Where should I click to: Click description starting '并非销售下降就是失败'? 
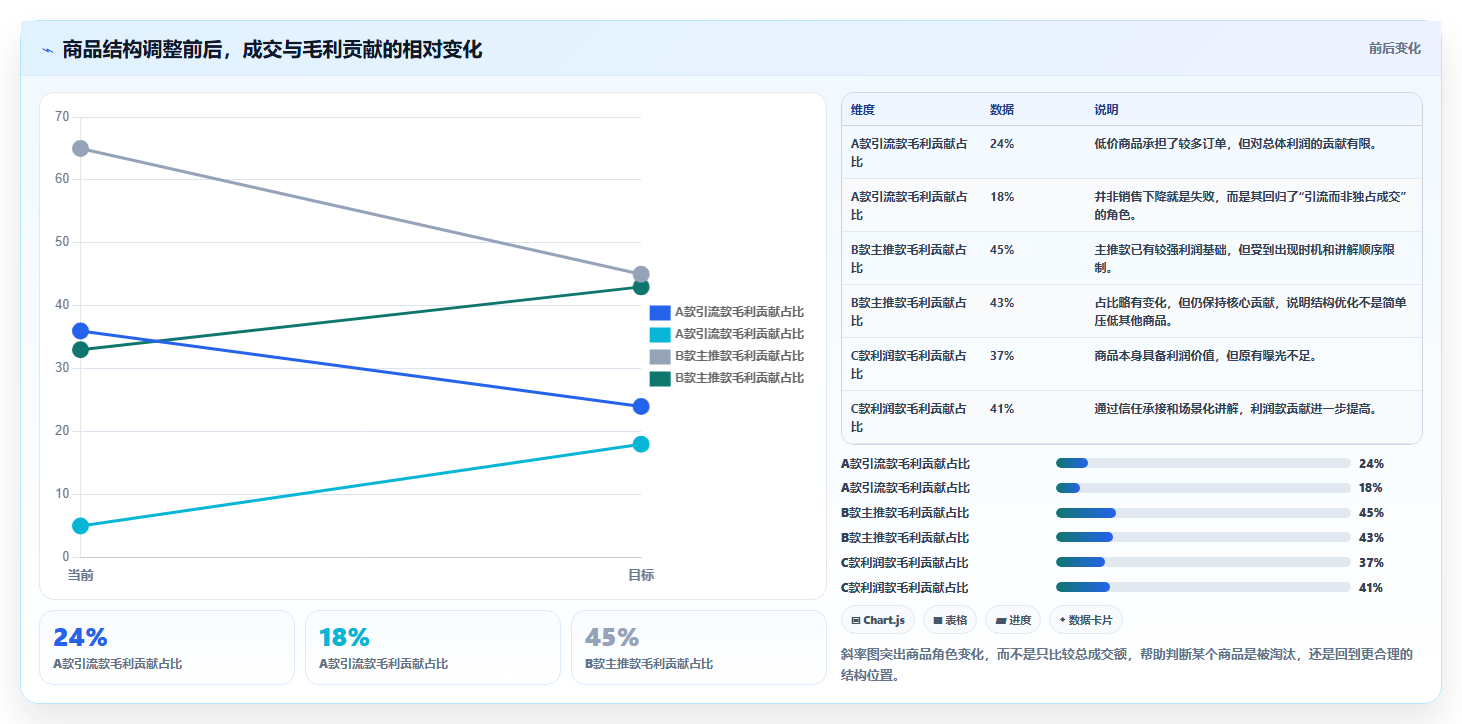coord(1252,205)
